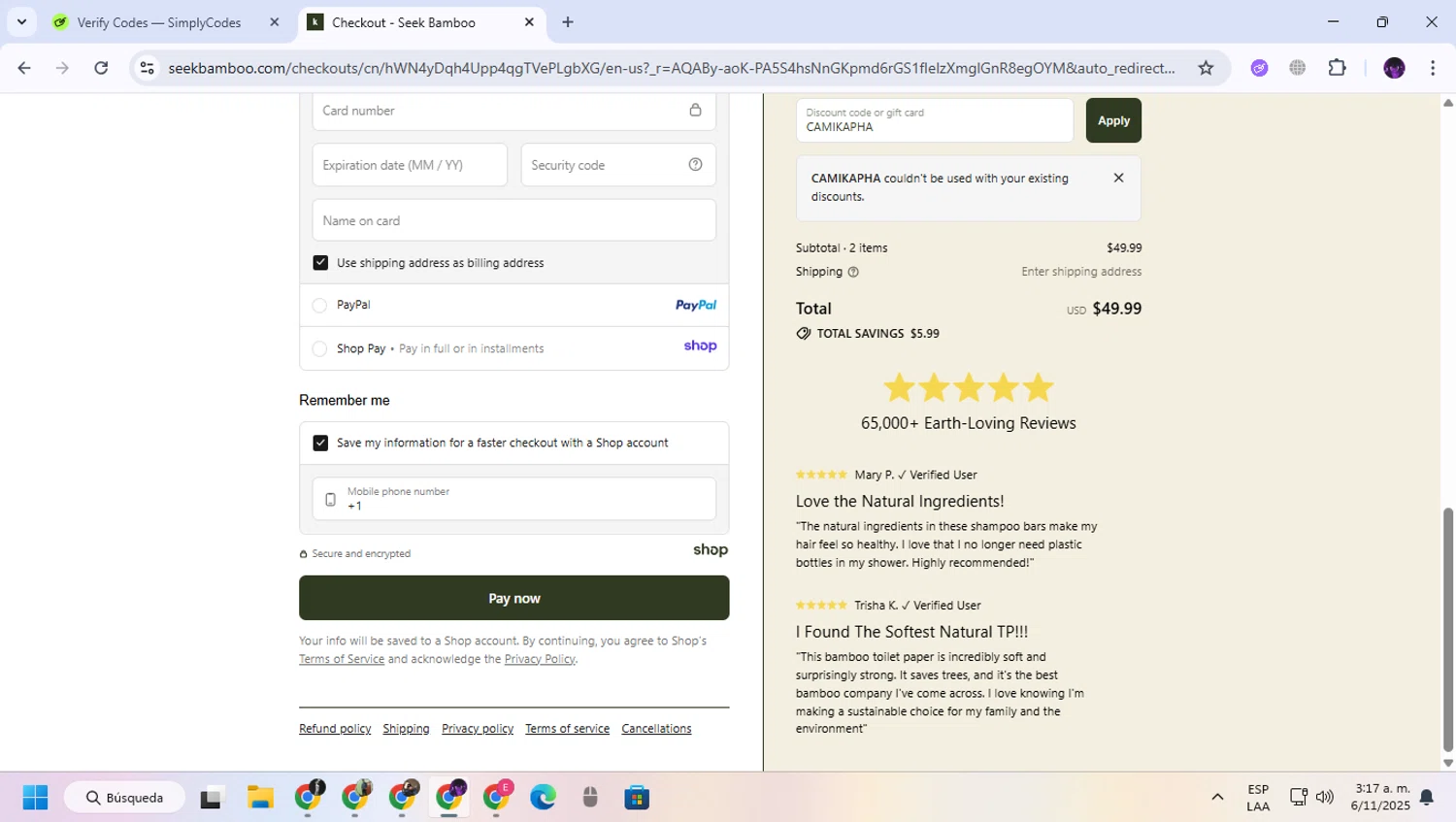Image resolution: width=1456 pixels, height=822 pixels.
Task: Click the PayPal logo
Action: (x=696, y=305)
